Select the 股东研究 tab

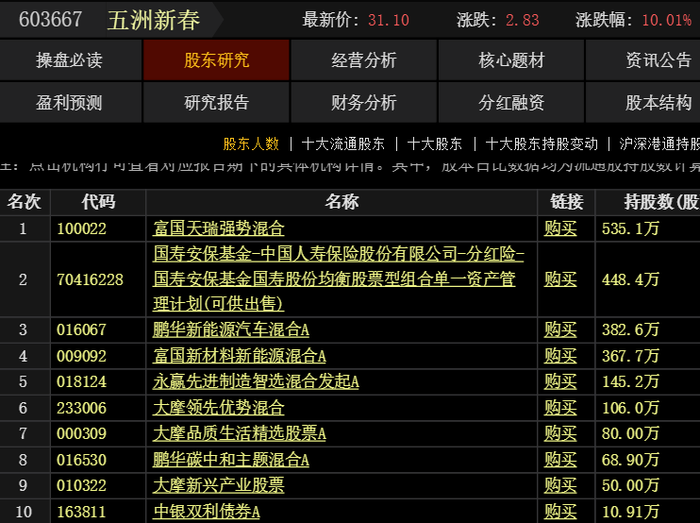tap(217, 60)
